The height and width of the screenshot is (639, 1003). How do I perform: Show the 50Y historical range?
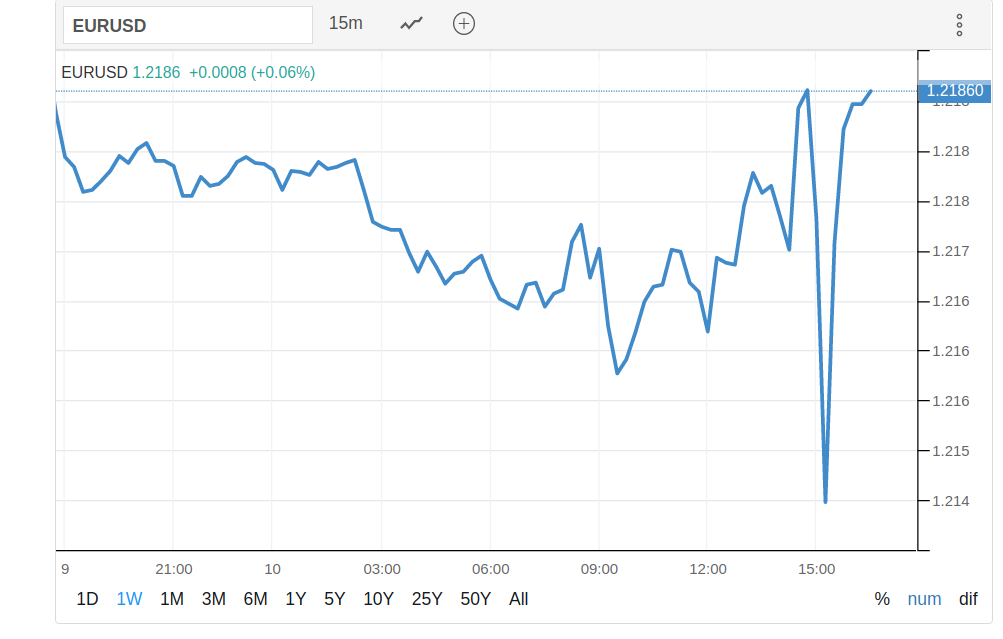(476, 599)
